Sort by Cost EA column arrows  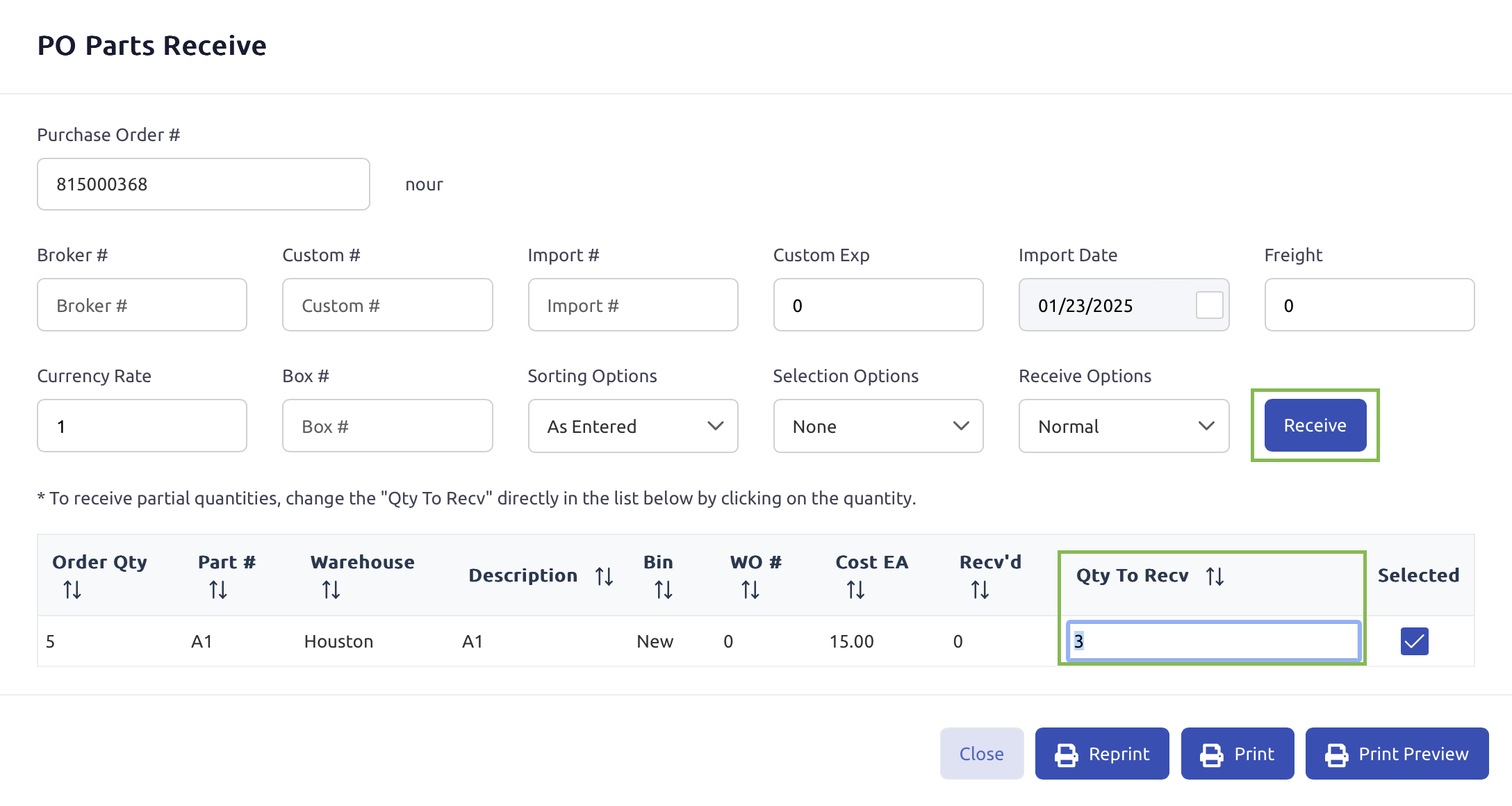click(855, 590)
